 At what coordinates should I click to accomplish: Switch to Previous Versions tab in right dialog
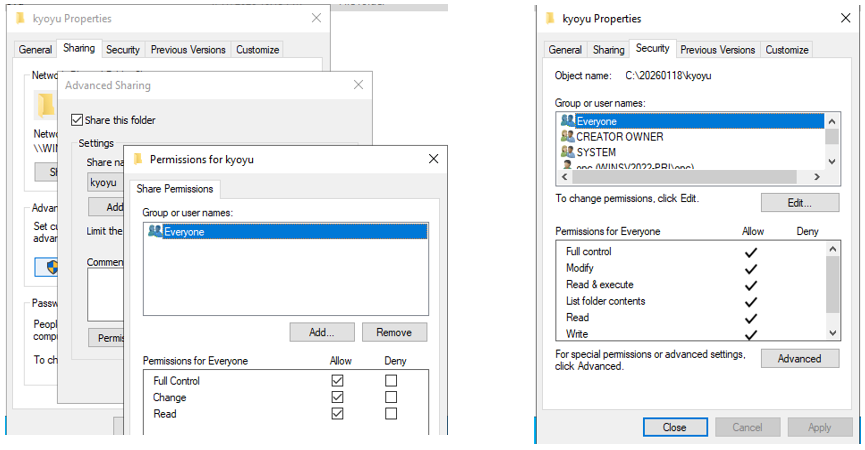coord(718,49)
